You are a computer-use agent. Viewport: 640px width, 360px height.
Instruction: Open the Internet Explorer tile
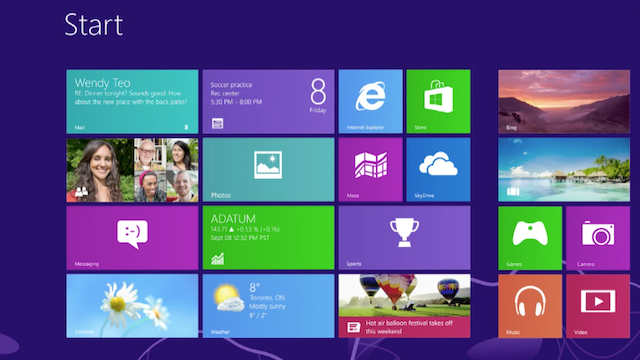370,101
